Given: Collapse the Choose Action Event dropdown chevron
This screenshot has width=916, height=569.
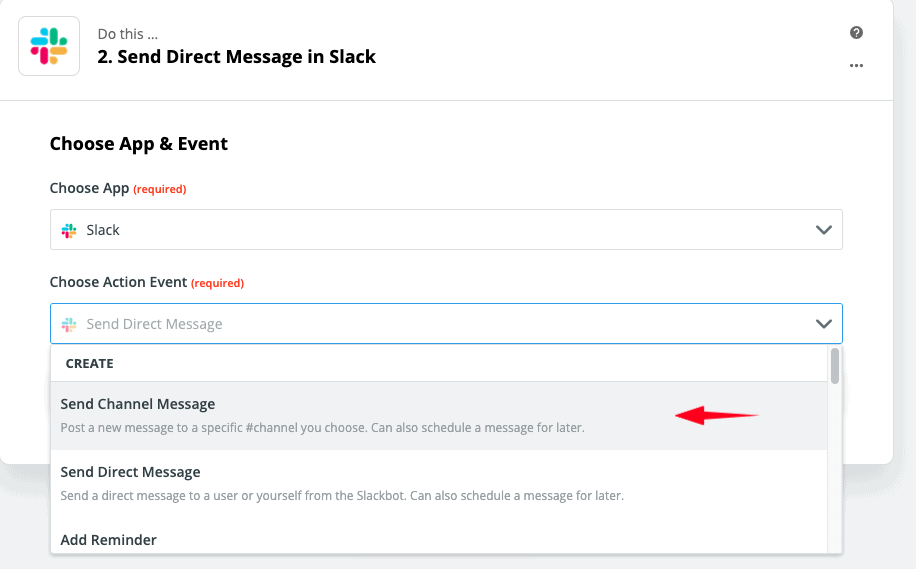Looking at the screenshot, I should (x=823, y=324).
